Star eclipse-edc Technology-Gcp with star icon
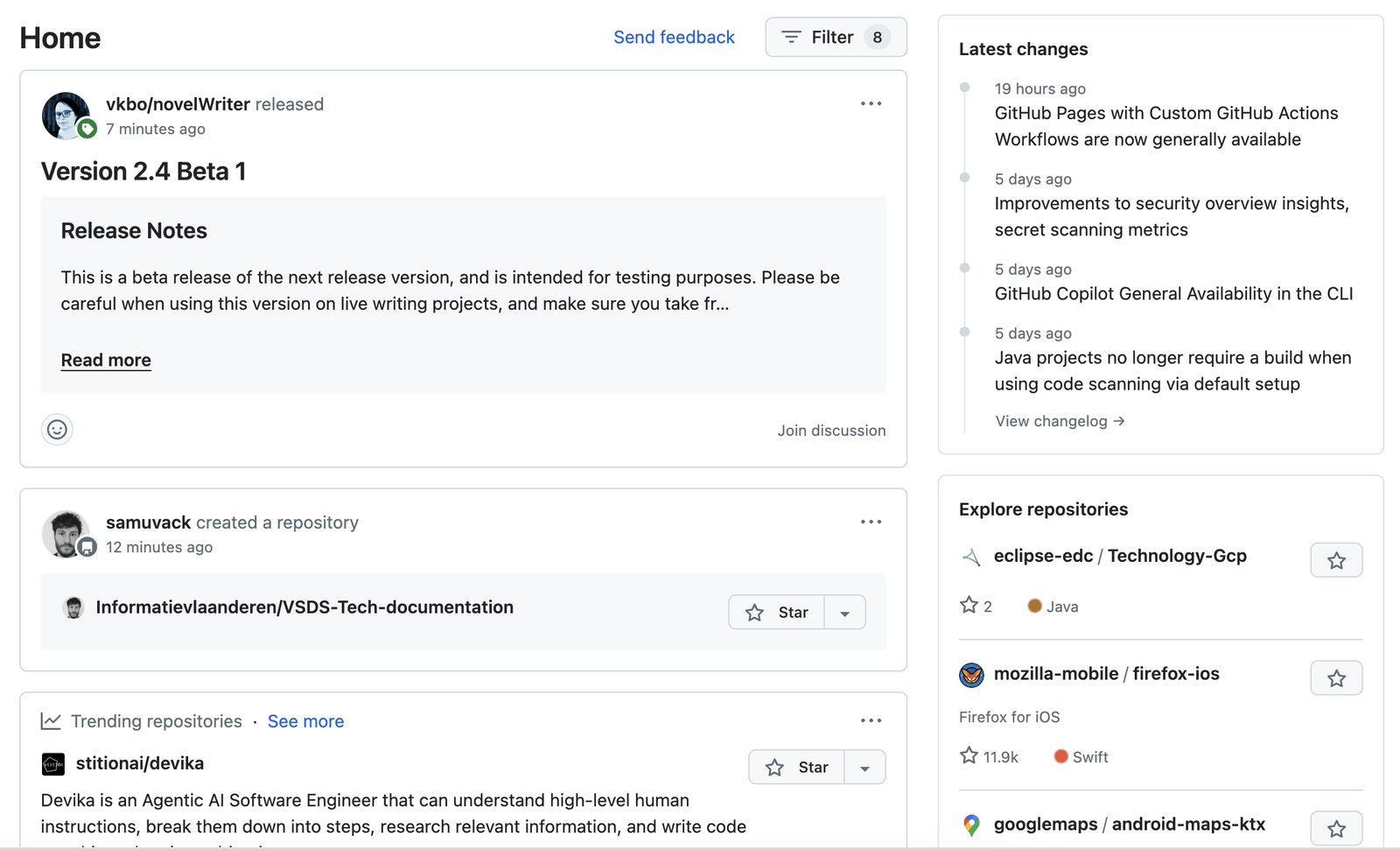 point(1336,560)
